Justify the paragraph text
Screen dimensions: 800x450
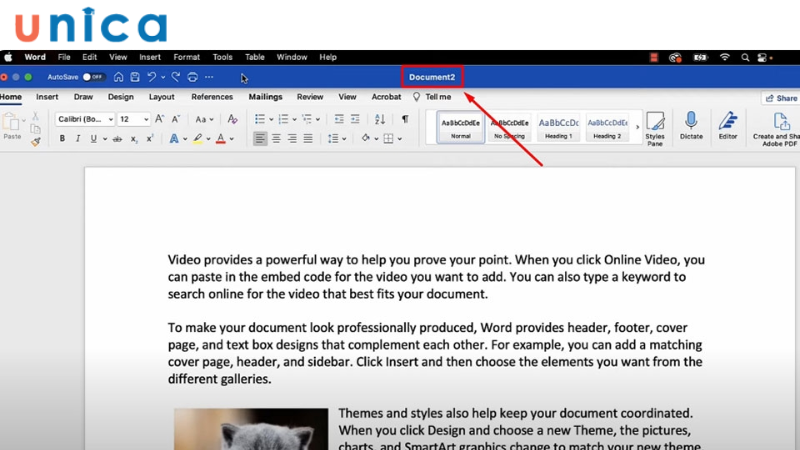(308, 138)
